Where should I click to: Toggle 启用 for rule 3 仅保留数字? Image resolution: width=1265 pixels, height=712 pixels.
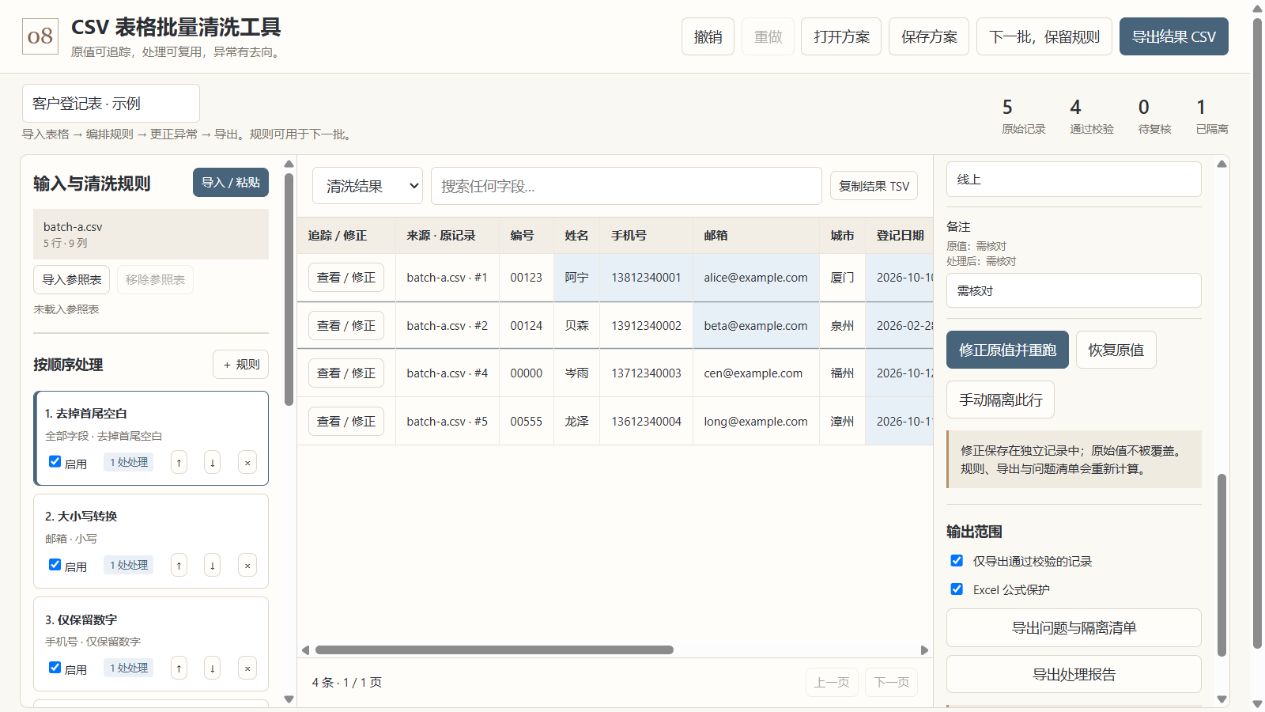[55, 668]
